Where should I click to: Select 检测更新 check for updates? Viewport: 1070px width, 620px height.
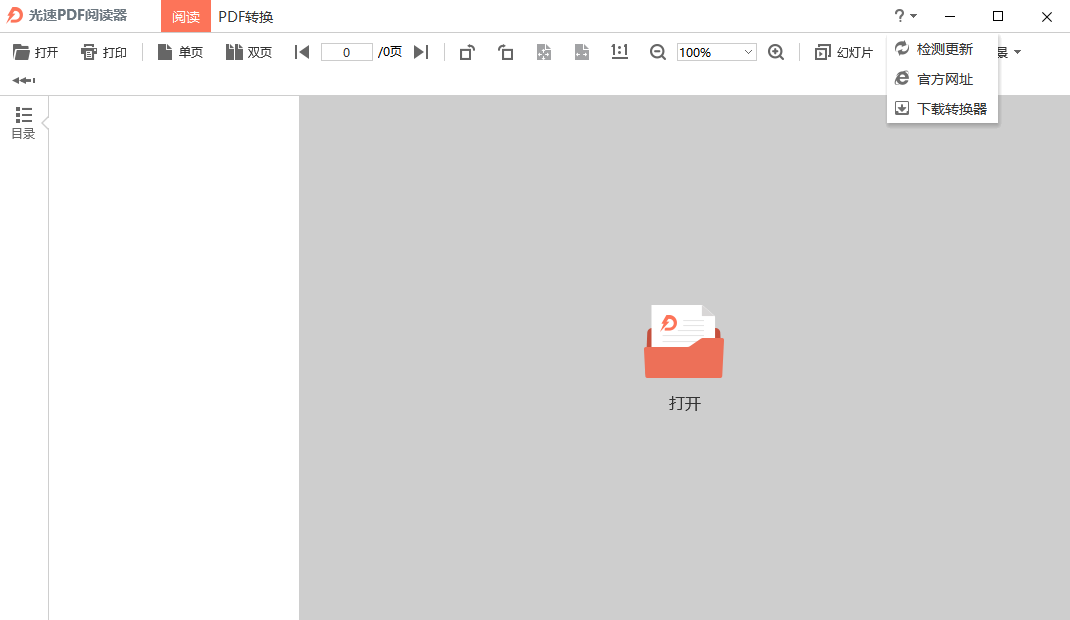[x=942, y=49]
